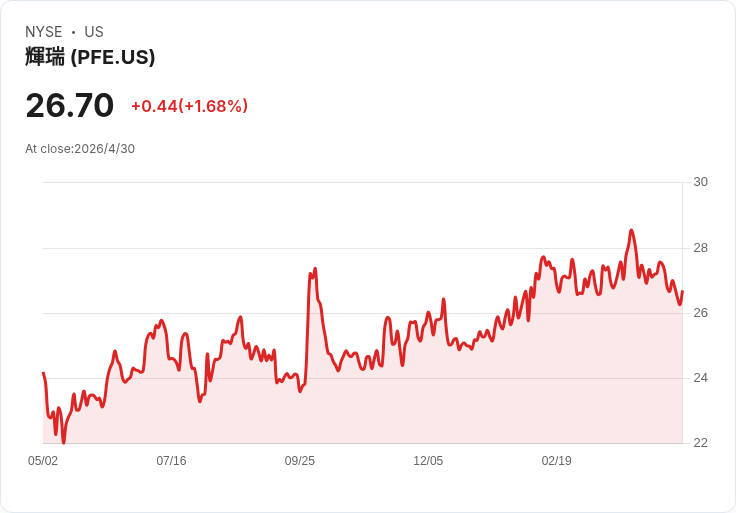Click the 05/02 date axis label
This screenshot has height=513, width=736.
(x=43, y=461)
